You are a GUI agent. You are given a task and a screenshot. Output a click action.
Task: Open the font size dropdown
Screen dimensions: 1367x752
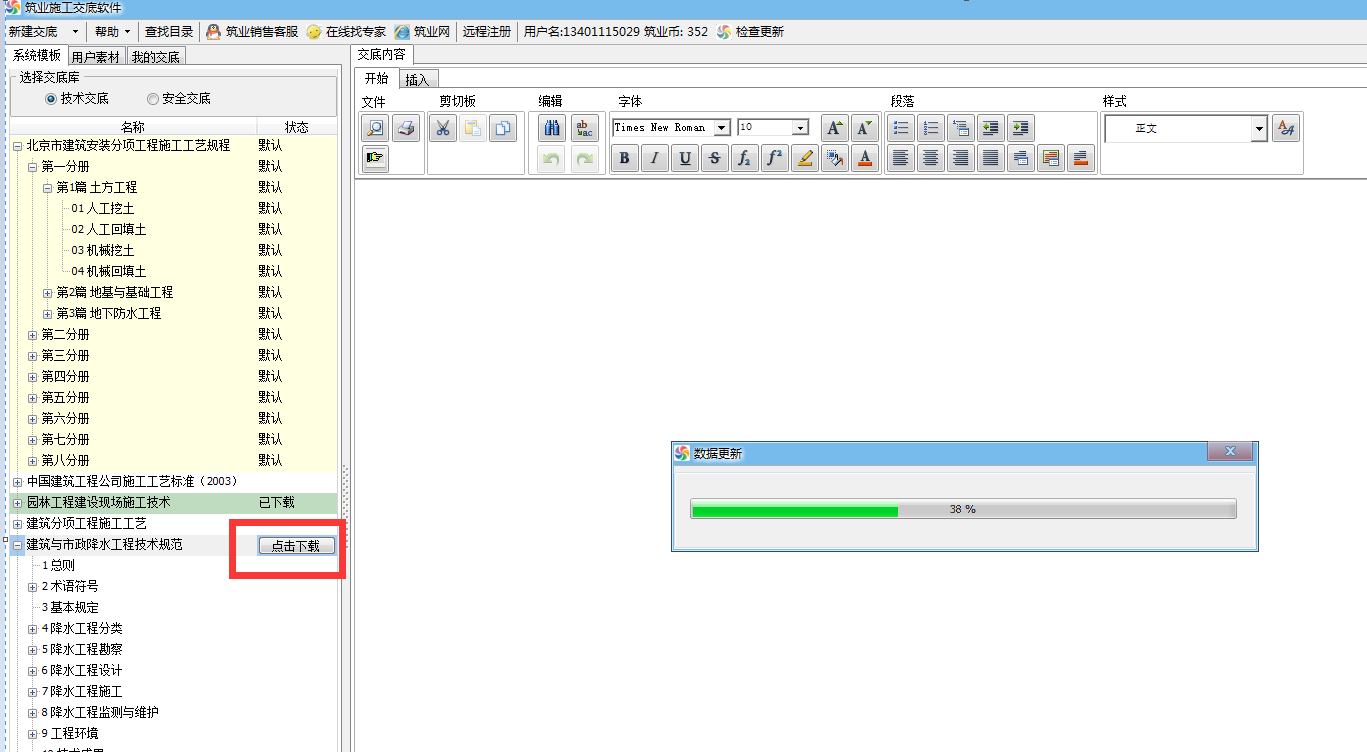[800, 128]
